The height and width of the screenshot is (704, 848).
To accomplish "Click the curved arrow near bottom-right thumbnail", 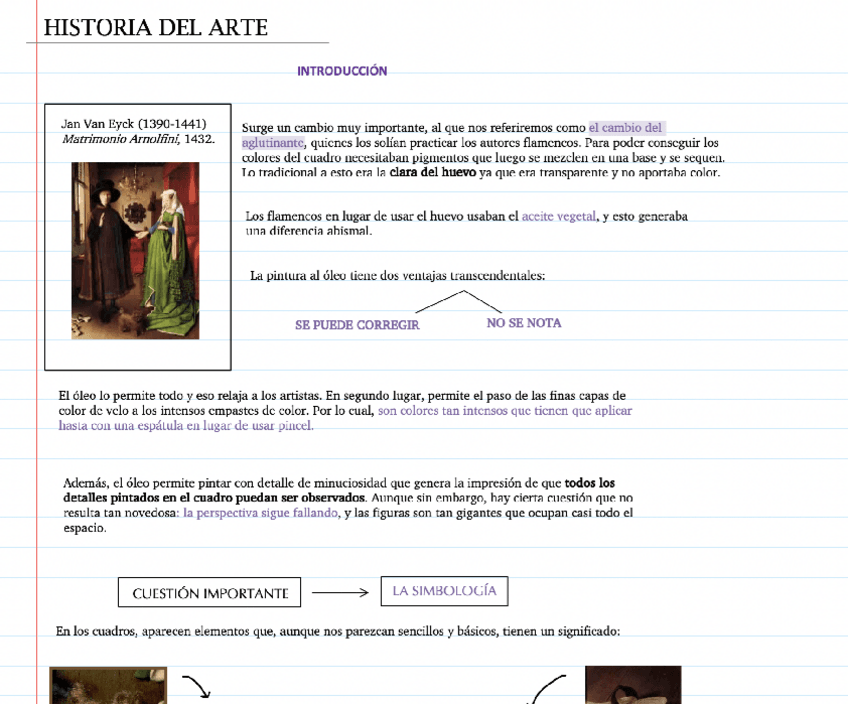I will (546, 690).
